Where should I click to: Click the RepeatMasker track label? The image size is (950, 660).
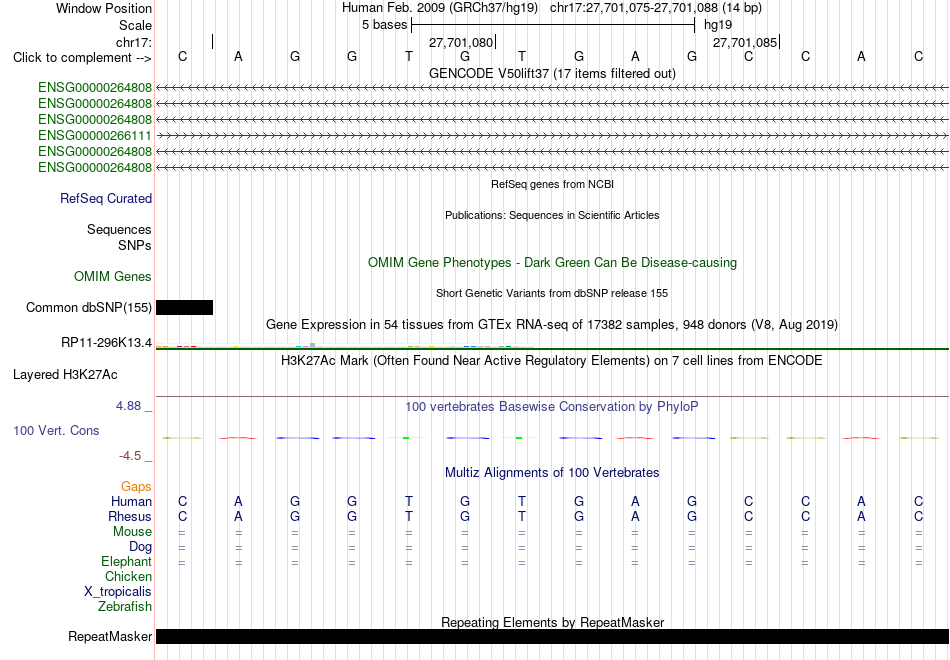(110, 636)
